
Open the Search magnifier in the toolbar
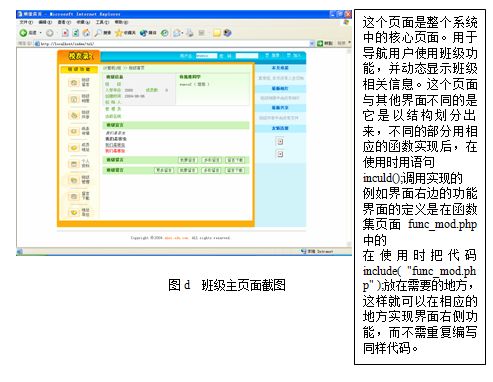(98, 33)
